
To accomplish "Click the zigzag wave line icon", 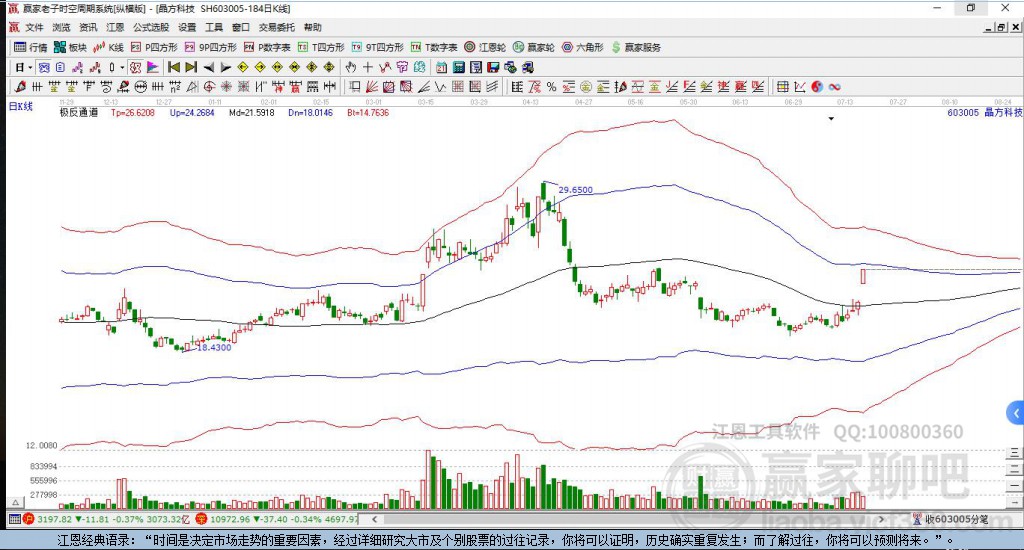I will click(x=440, y=86).
